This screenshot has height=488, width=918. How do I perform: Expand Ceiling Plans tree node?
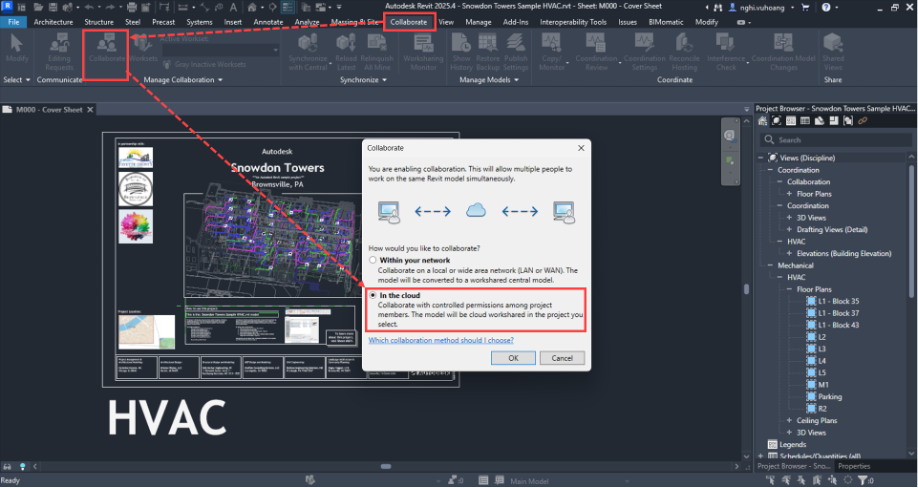coord(789,420)
